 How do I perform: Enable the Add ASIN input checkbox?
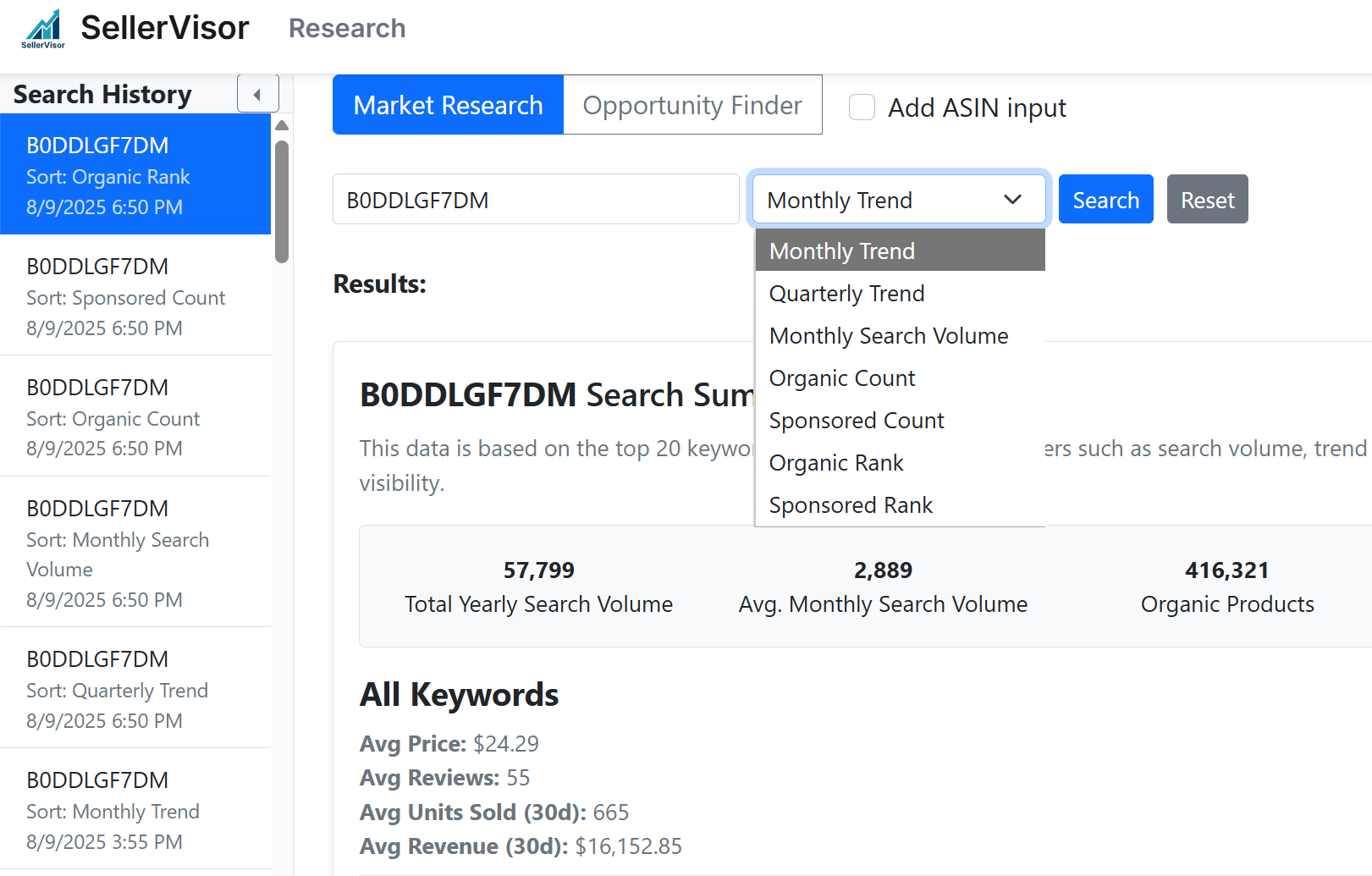862,107
